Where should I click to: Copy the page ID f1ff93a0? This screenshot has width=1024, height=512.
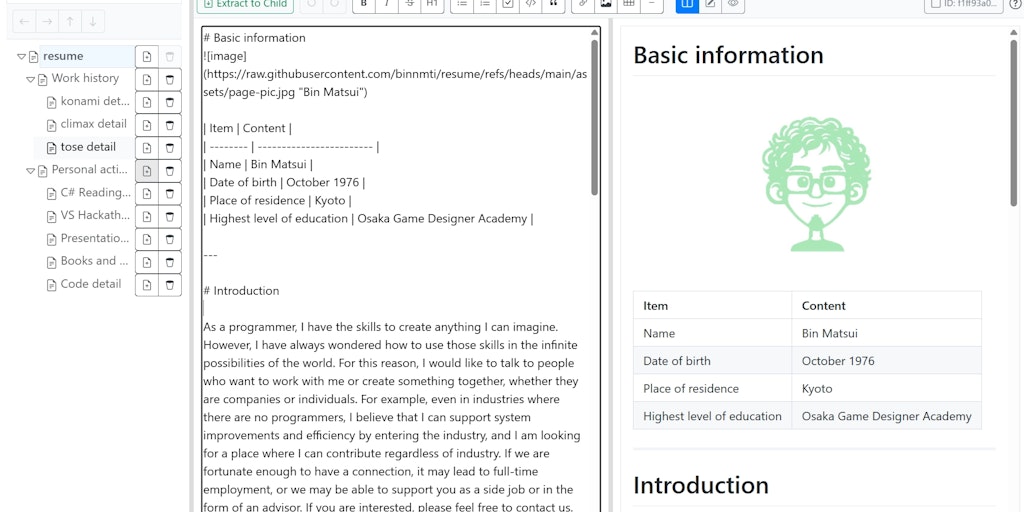963,3
